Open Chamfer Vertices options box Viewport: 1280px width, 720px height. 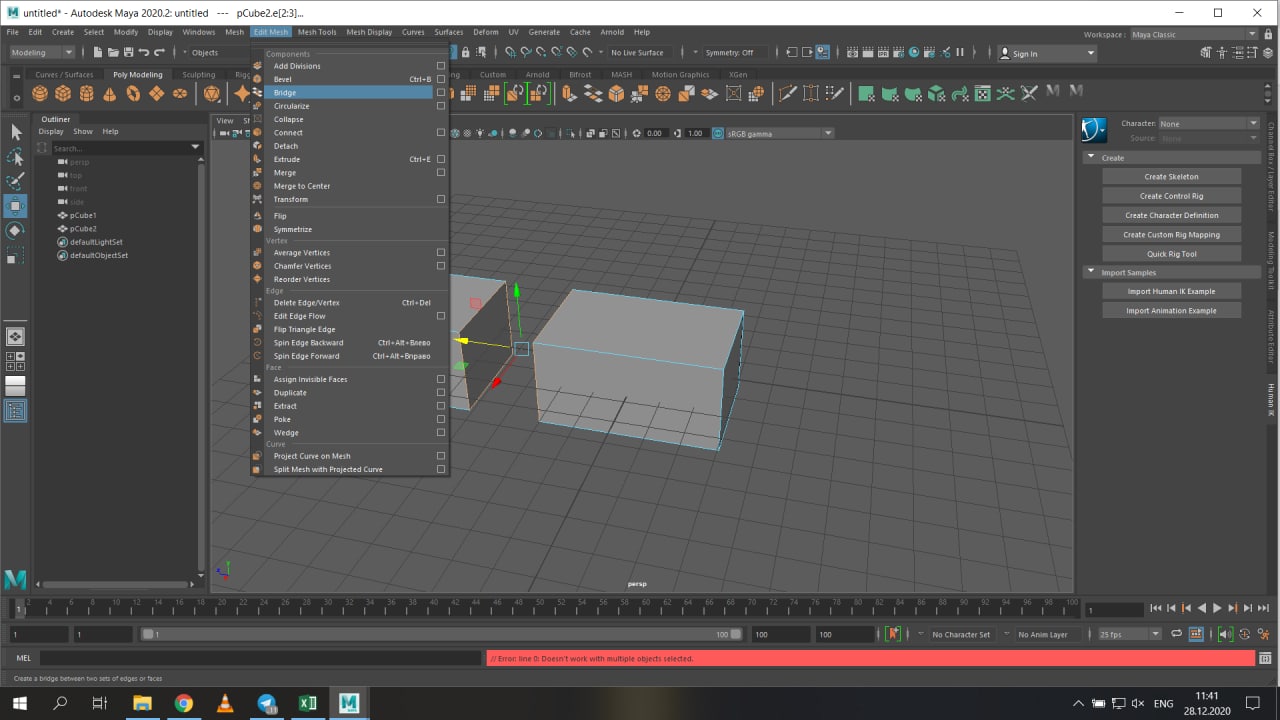(441, 266)
